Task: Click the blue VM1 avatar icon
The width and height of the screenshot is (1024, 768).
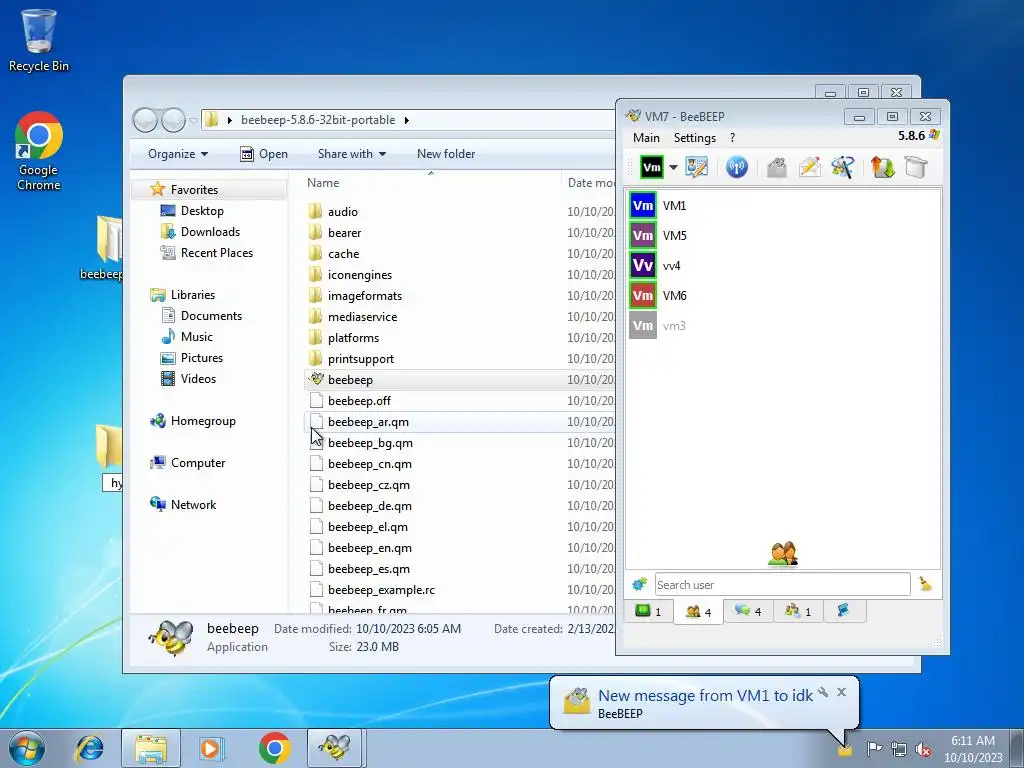Action: pos(643,206)
